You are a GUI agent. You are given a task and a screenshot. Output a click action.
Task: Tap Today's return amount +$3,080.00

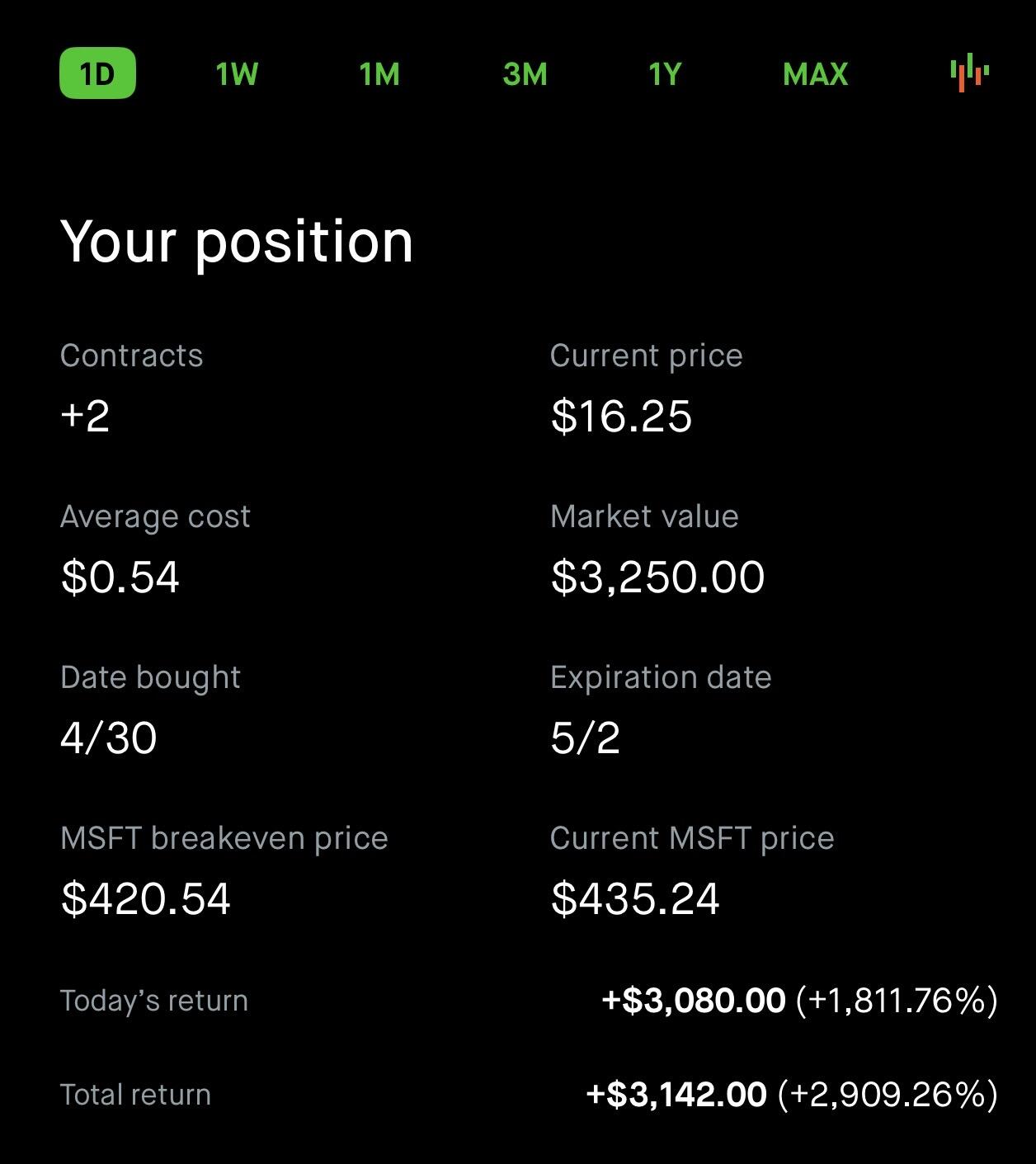694,1001
